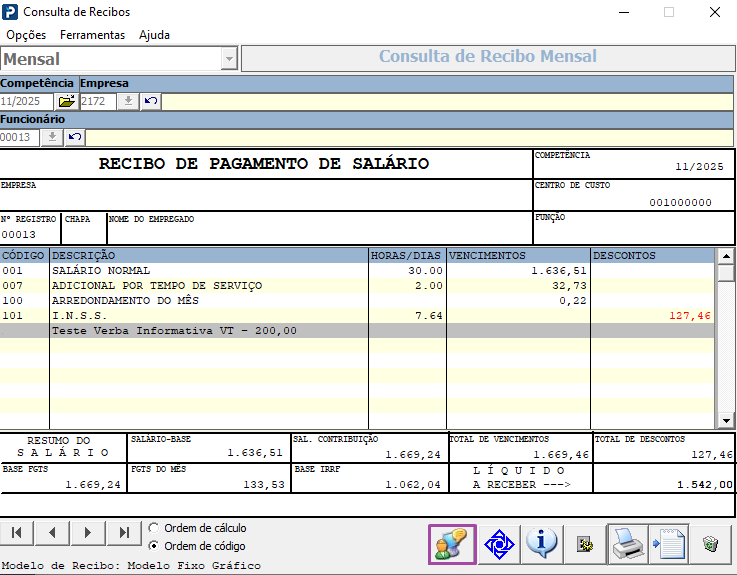
Task: Click the HORAS/DIAS column header
Action: click(x=407, y=255)
